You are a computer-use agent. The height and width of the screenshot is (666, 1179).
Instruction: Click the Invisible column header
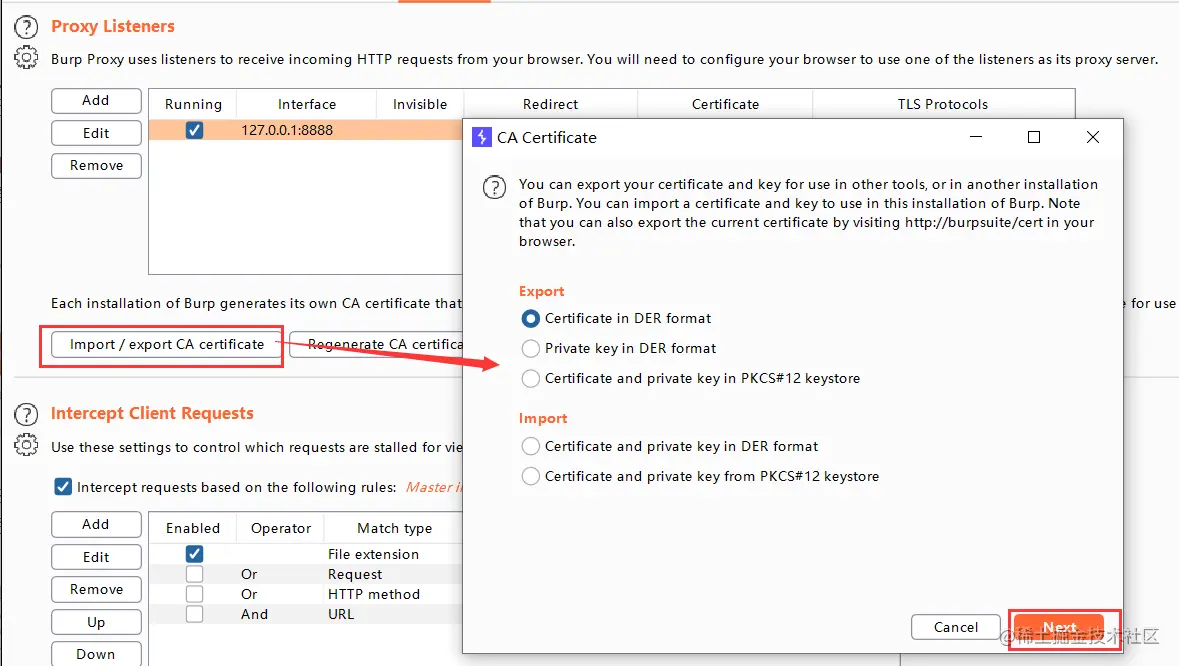(420, 104)
